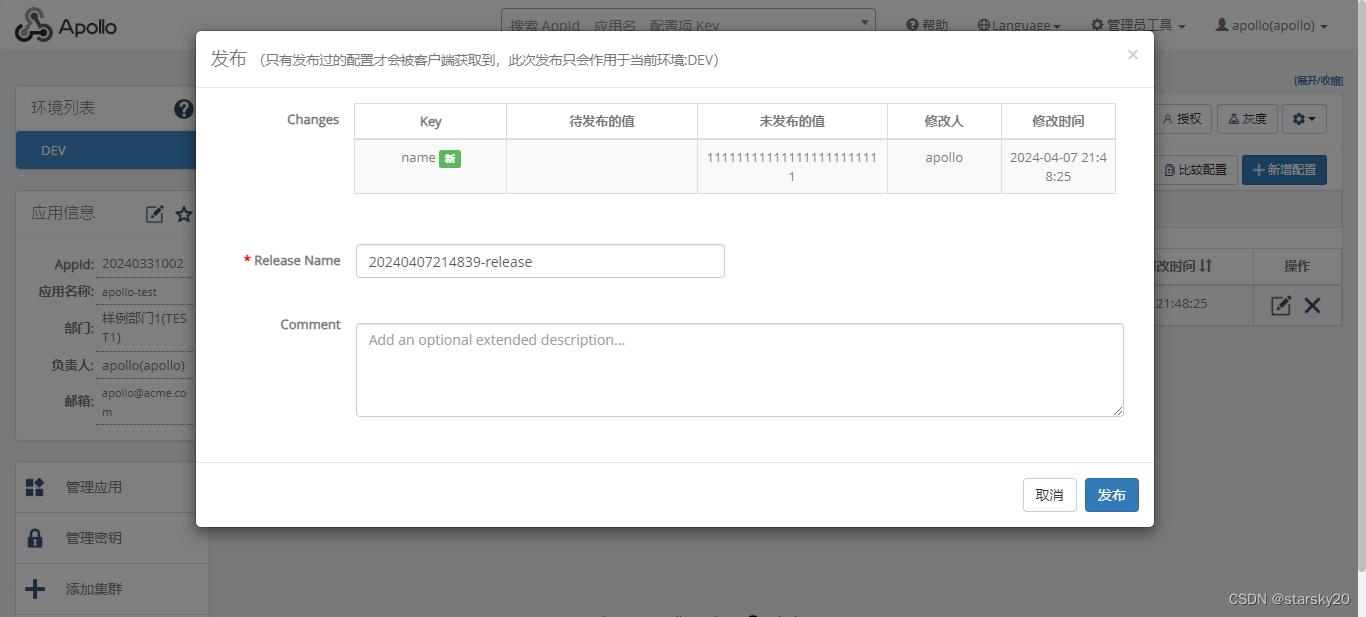Click the 添加集群 menu item
Image resolution: width=1366 pixels, height=617 pixels.
pyautogui.click(x=93, y=589)
